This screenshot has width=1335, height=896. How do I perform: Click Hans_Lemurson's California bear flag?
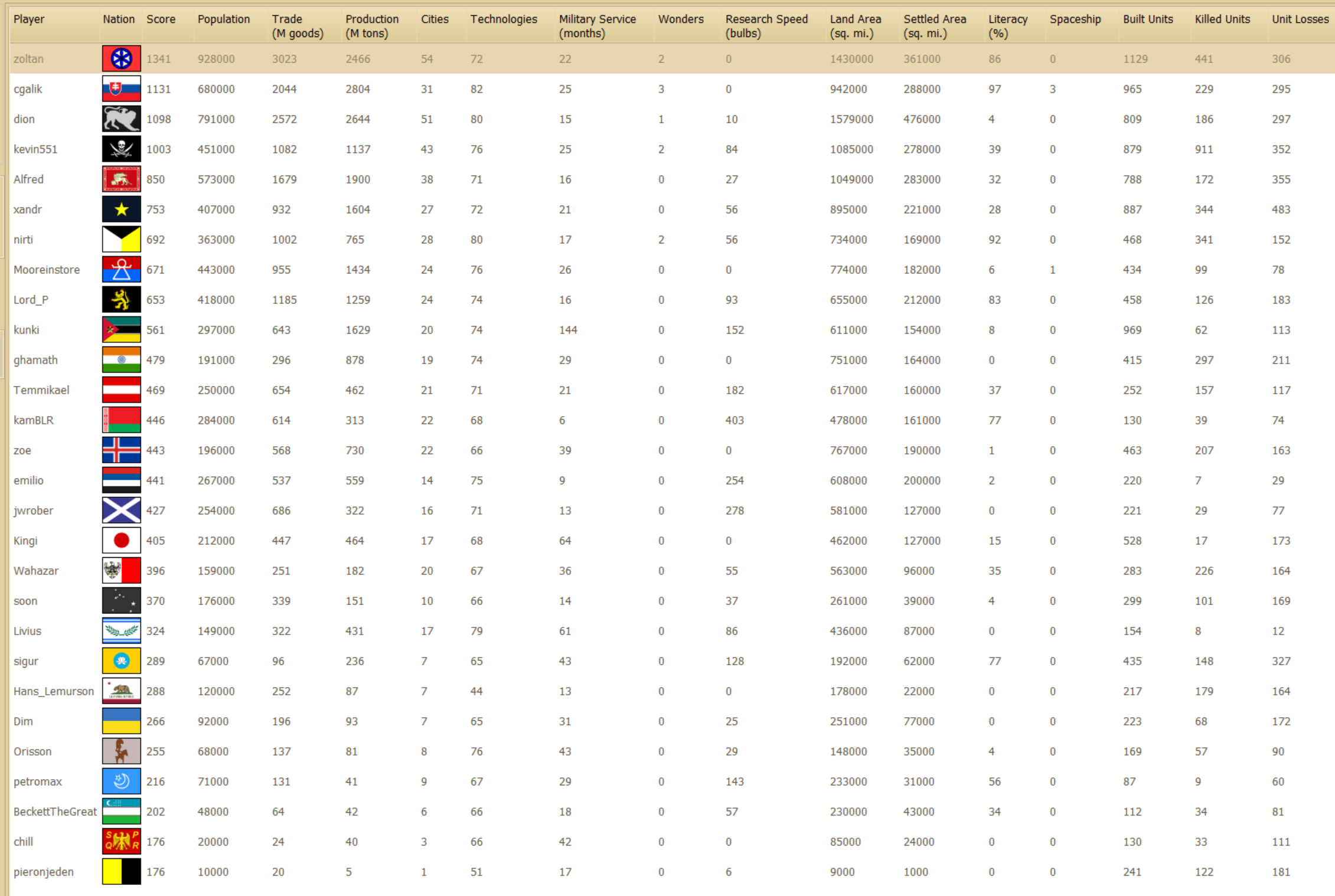121,691
